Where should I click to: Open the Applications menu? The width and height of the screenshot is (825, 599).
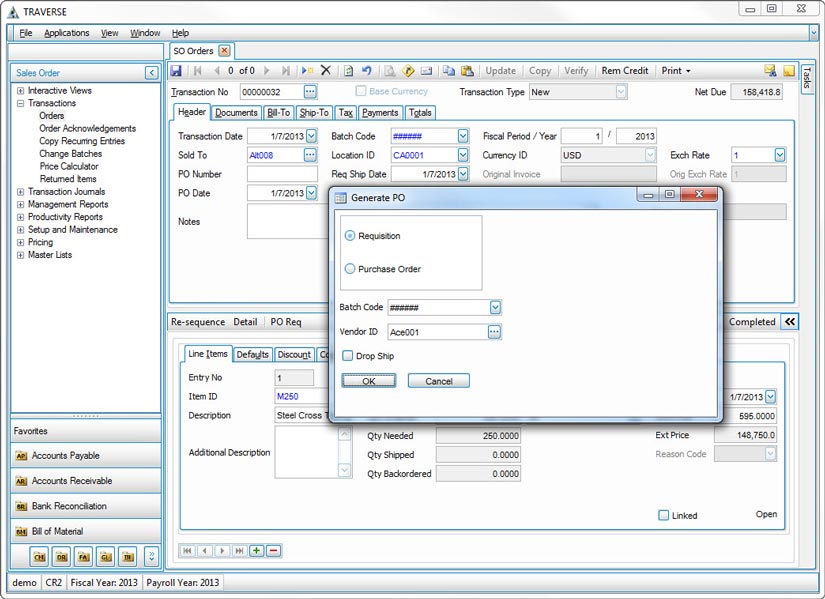67,33
